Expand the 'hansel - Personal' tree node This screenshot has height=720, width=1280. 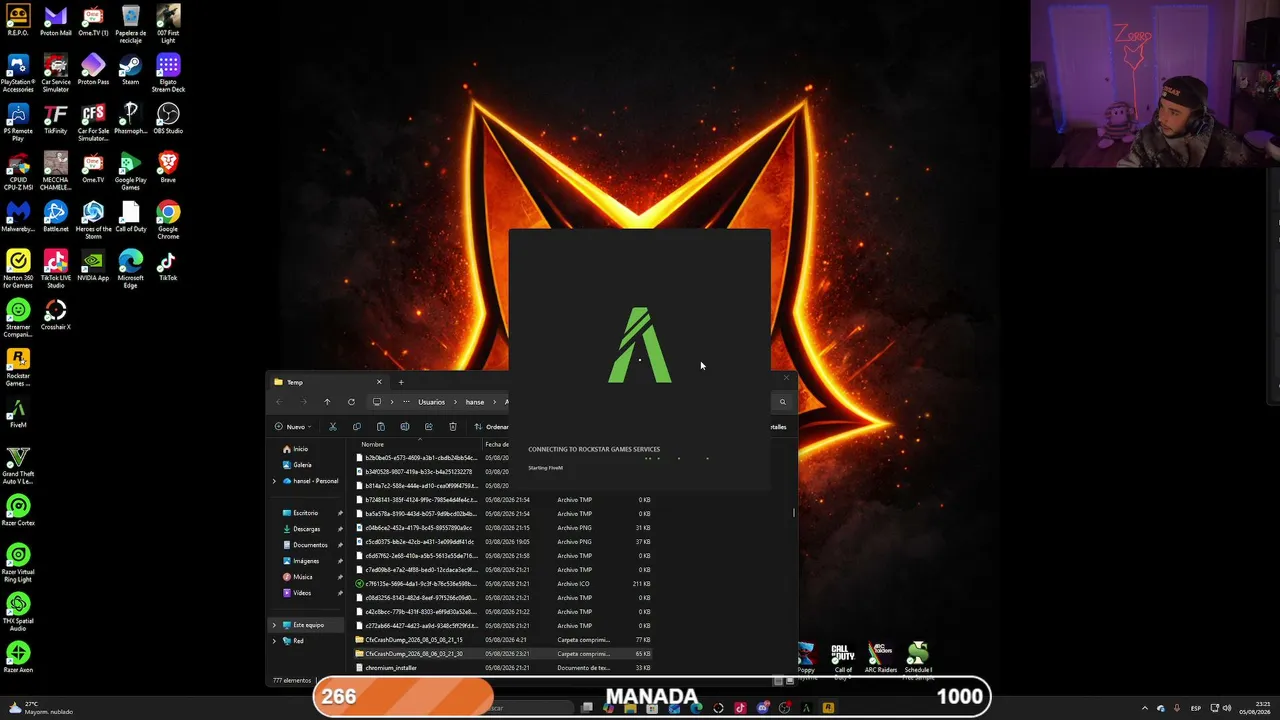[274, 481]
